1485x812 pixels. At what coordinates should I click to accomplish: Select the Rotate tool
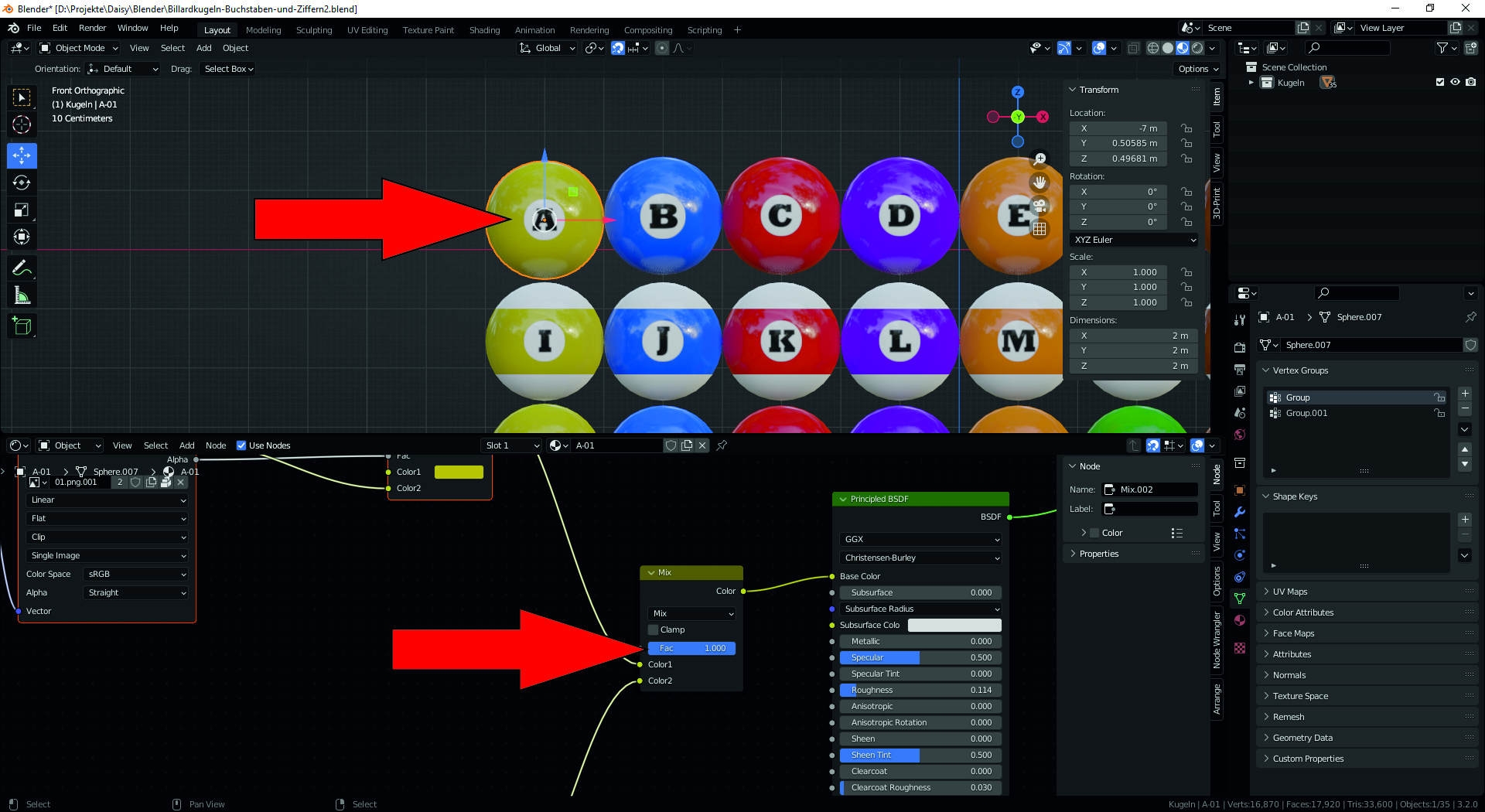[22, 183]
